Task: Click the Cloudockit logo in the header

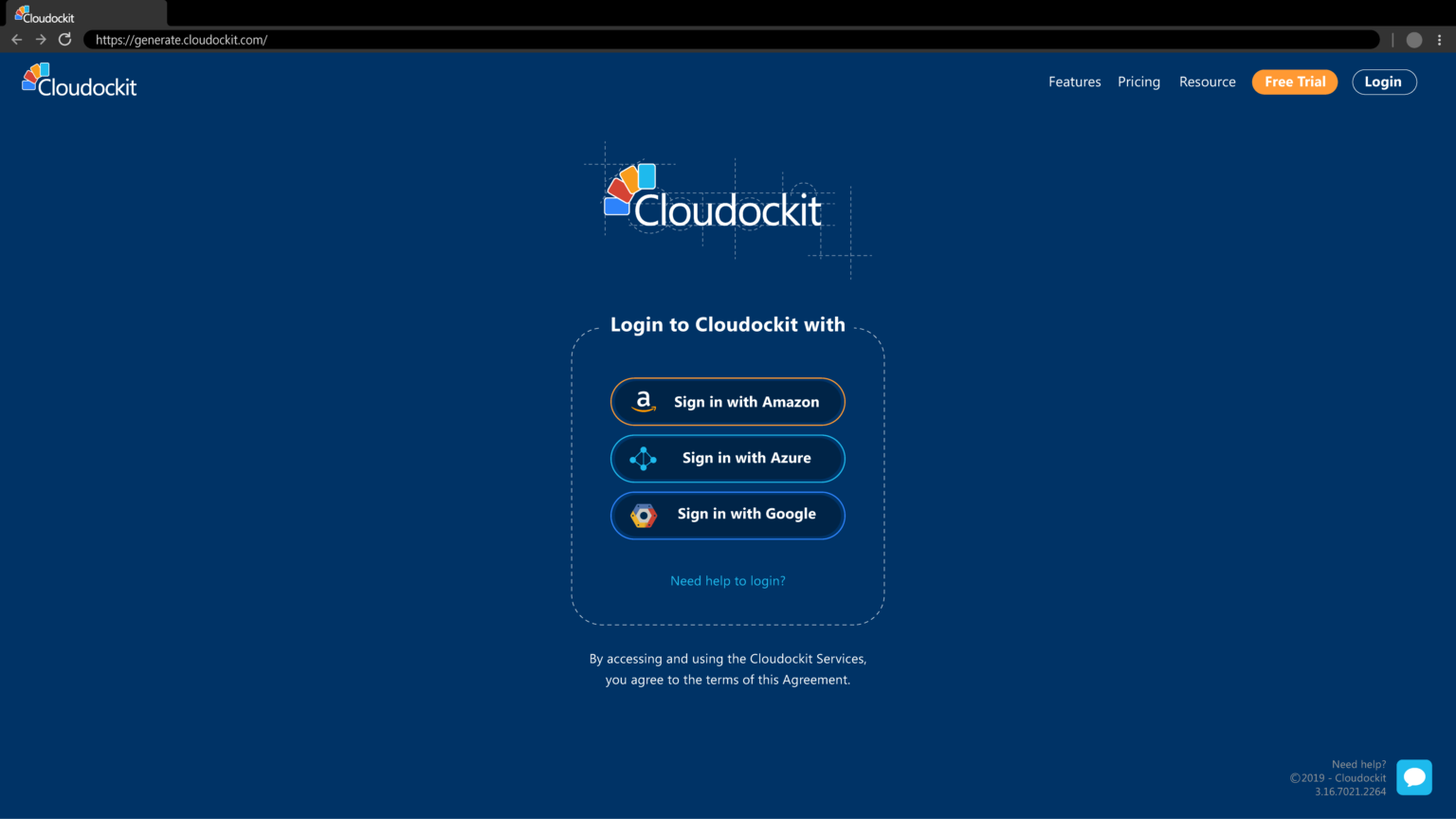Action: click(79, 81)
